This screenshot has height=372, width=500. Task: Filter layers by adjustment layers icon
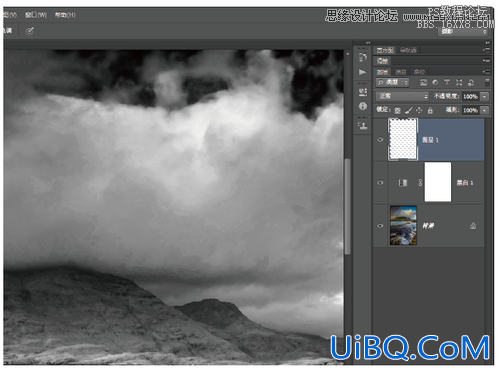(435, 82)
